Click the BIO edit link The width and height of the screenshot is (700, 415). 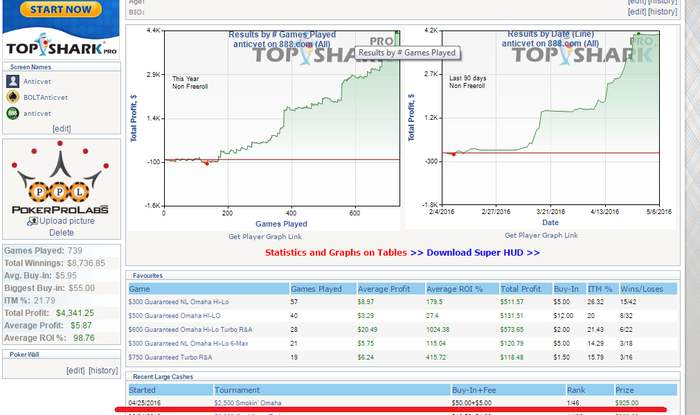pos(637,12)
